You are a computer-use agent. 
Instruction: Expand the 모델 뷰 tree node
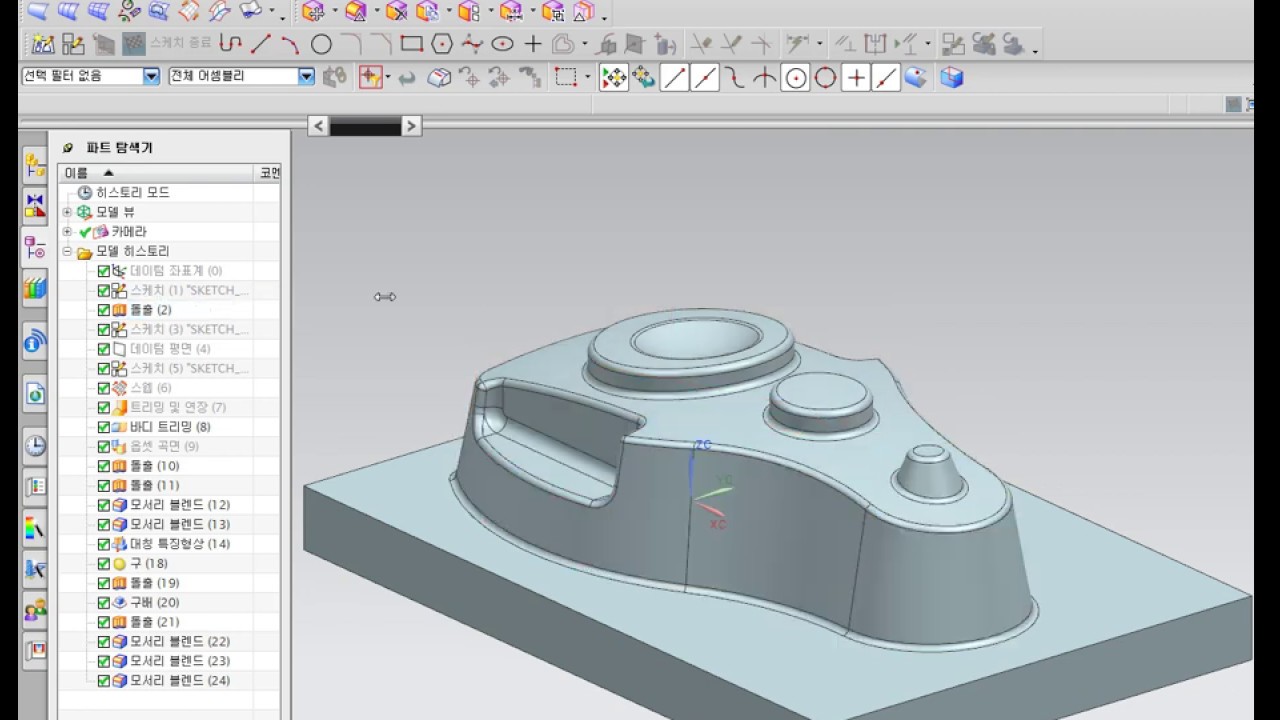[67, 212]
